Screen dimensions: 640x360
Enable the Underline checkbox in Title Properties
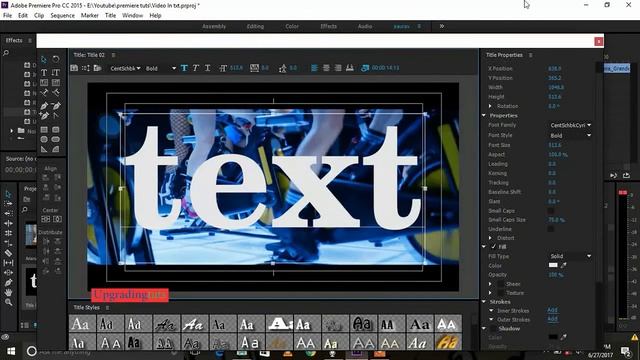pos(551,229)
